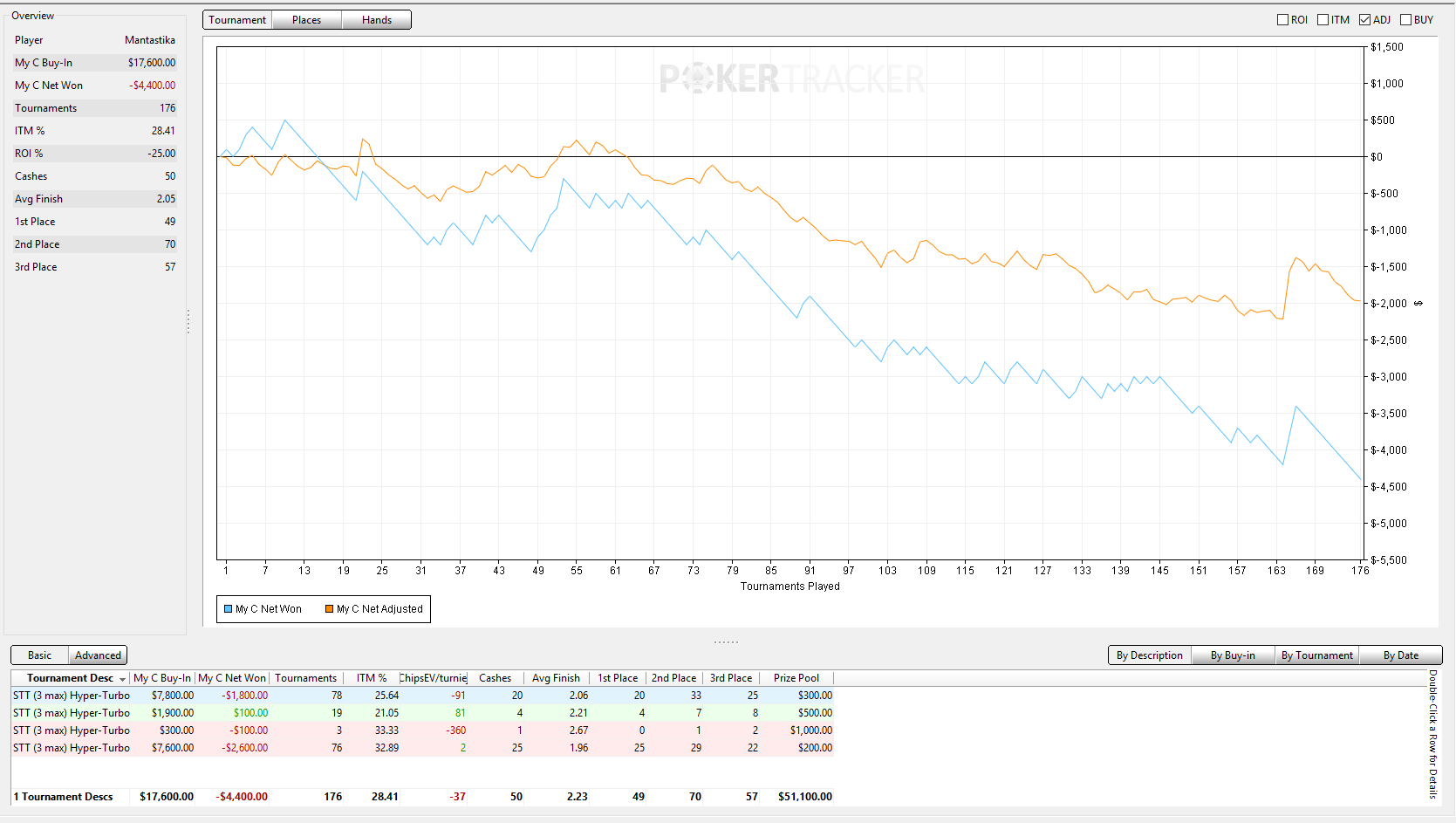The width and height of the screenshot is (1456, 823).
Task: Sort by the My C Buy-In column header
Action: click(x=162, y=678)
